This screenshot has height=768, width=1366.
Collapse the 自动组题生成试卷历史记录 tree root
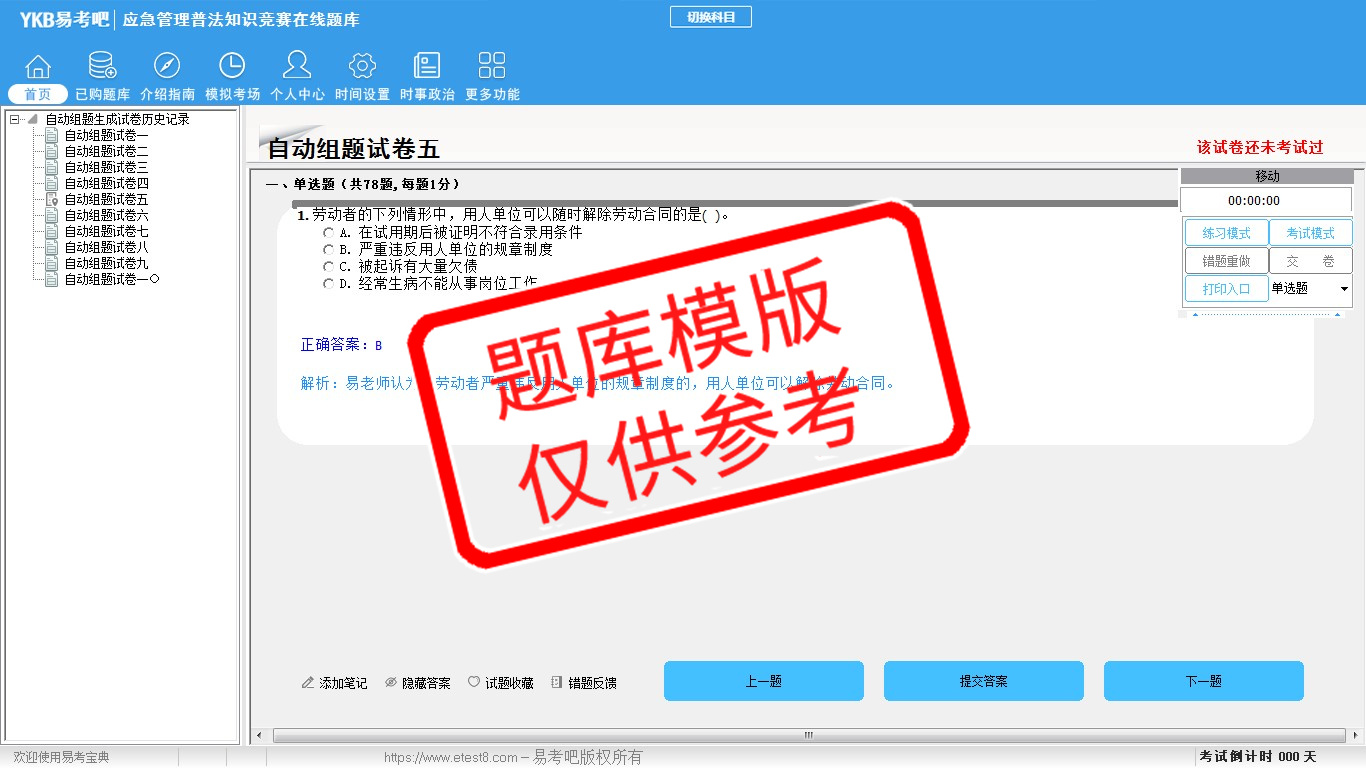point(14,119)
